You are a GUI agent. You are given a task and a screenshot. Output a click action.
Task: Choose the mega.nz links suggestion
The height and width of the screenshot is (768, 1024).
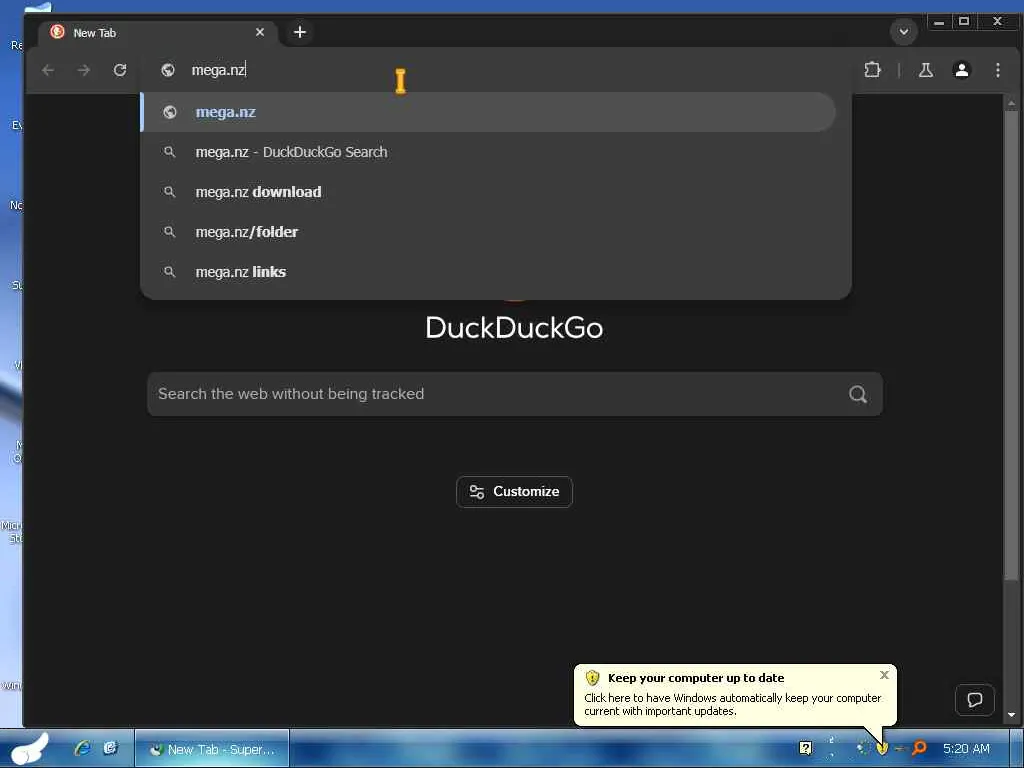click(x=488, y=272)
